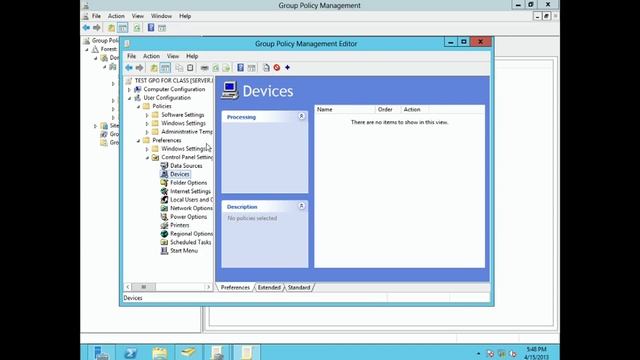Viewport: 640px width, 360px height.
Task: Select Scheduled Tasks in the tree
Action: pos(191,242)
